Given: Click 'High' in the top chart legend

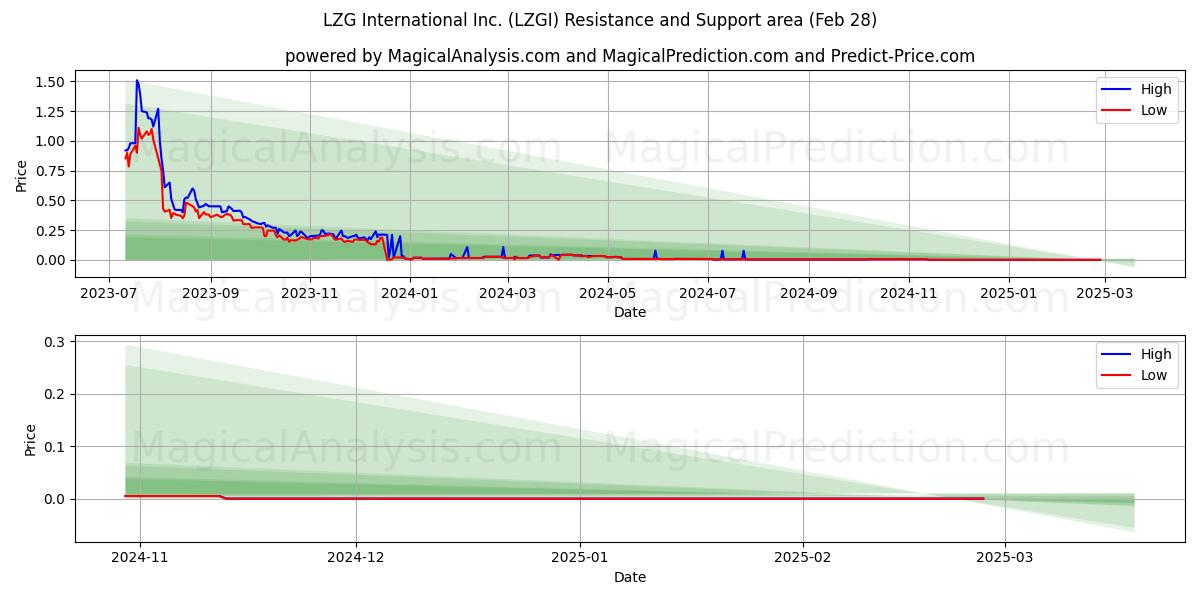Looking at the screenshot, I should click(1156, 89).
